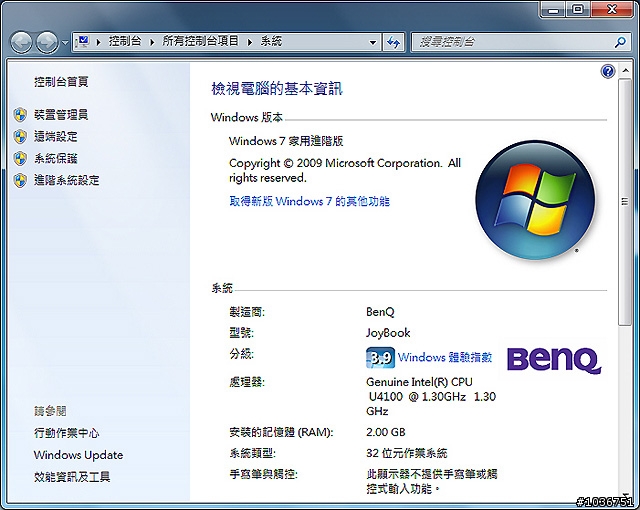Screen dimensions: 640x510
Task: Click the computer icon in the address bar
Action: pos(84,41)
